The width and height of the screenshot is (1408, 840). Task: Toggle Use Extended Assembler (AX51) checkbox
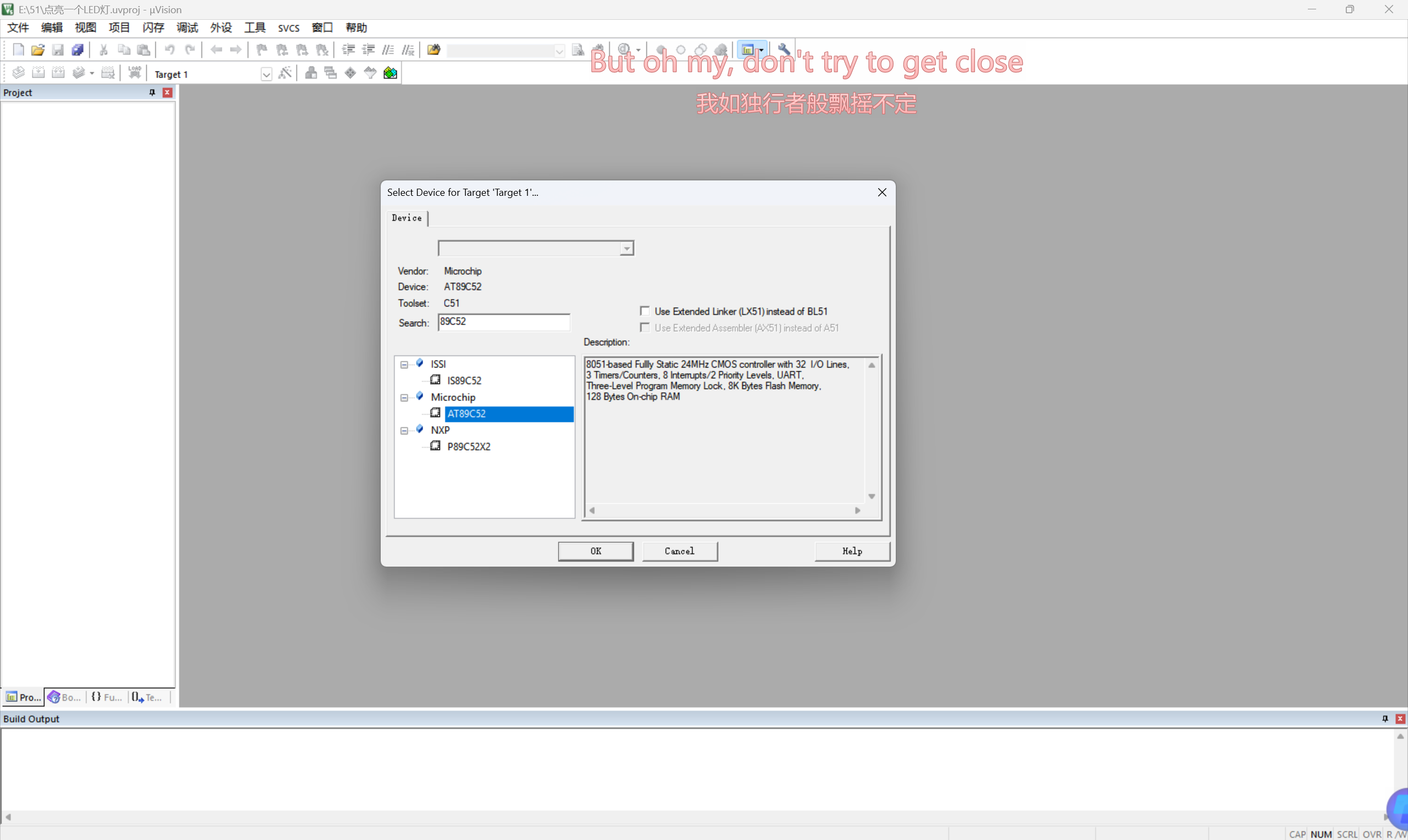pyautogui.click(x=645, y=328)
